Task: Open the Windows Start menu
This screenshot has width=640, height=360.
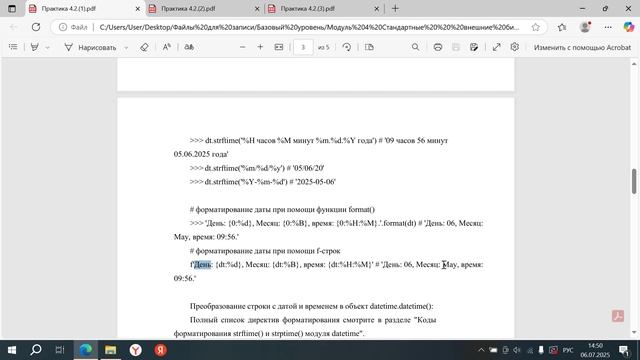Action: point(12,350)
